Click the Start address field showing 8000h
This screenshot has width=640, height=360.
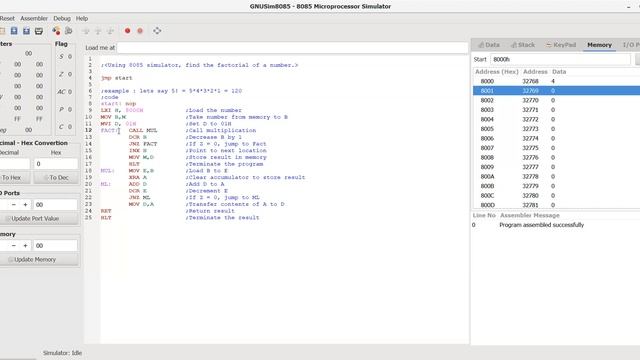(x=560, y=59)
